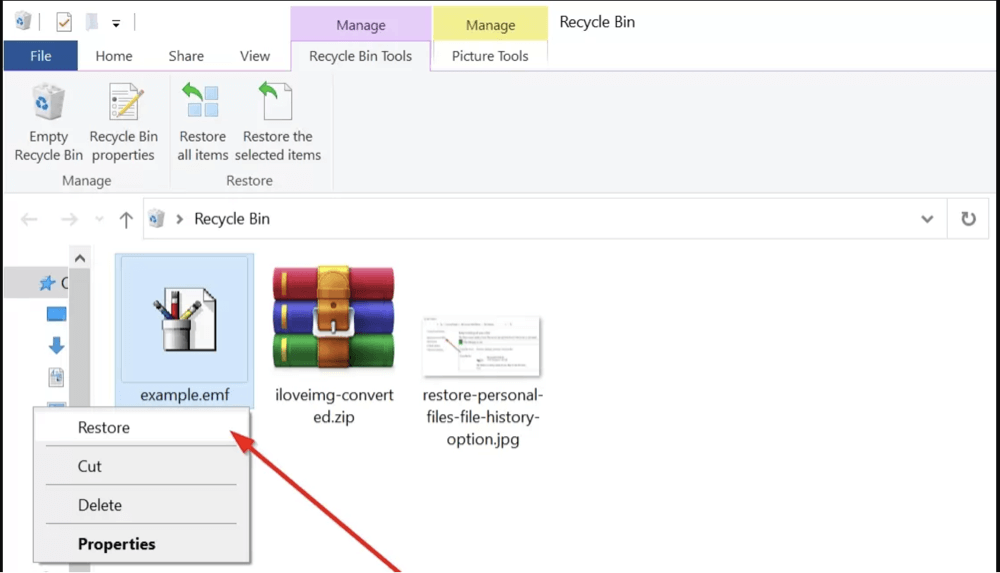Screen dimensions: 1000x573
Task: Click Desktop icon in navigation pane
Action: click(x=56, y=314)
